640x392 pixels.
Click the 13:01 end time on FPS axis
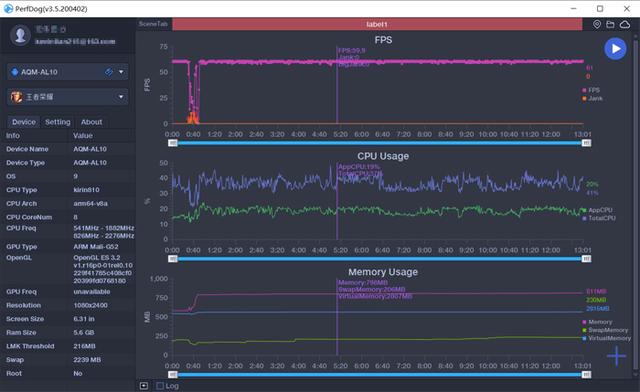point(582,134)
